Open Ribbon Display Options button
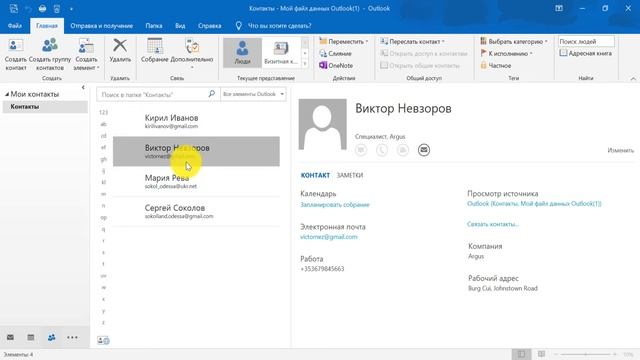The image size is (640, 360). (x=559, y=8)
